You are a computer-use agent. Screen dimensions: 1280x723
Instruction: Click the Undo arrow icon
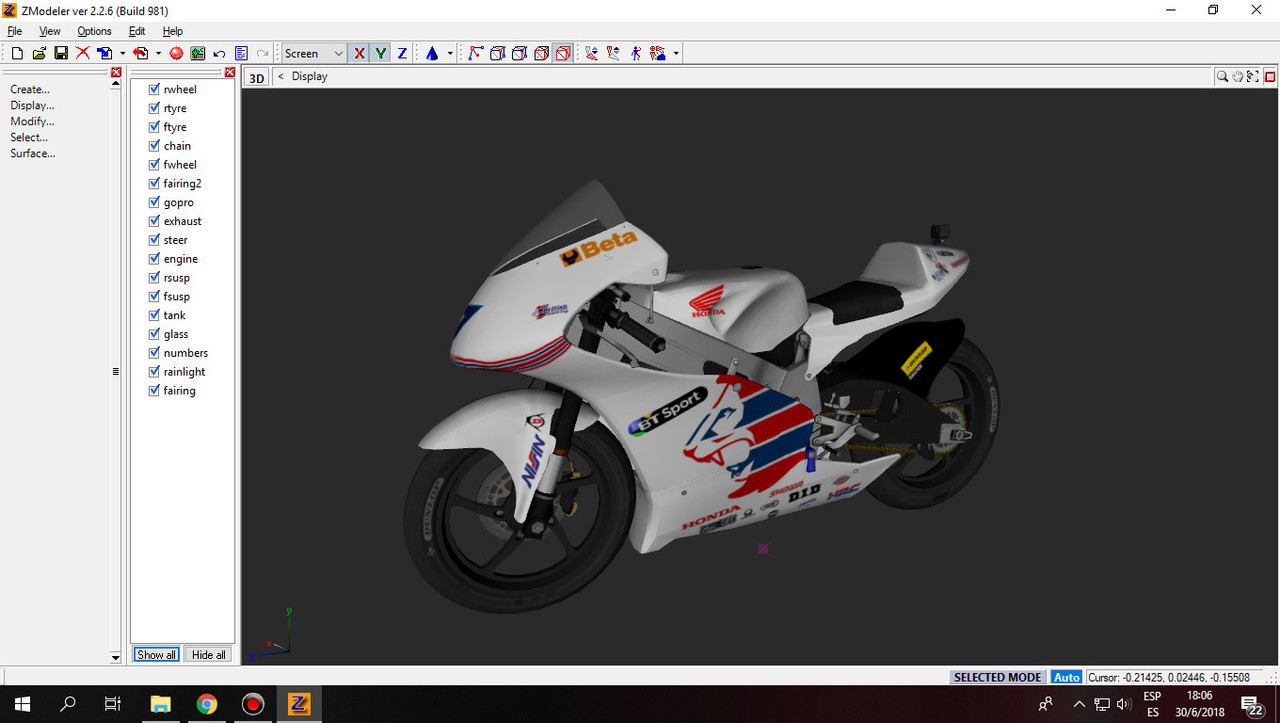coord(220,53)
